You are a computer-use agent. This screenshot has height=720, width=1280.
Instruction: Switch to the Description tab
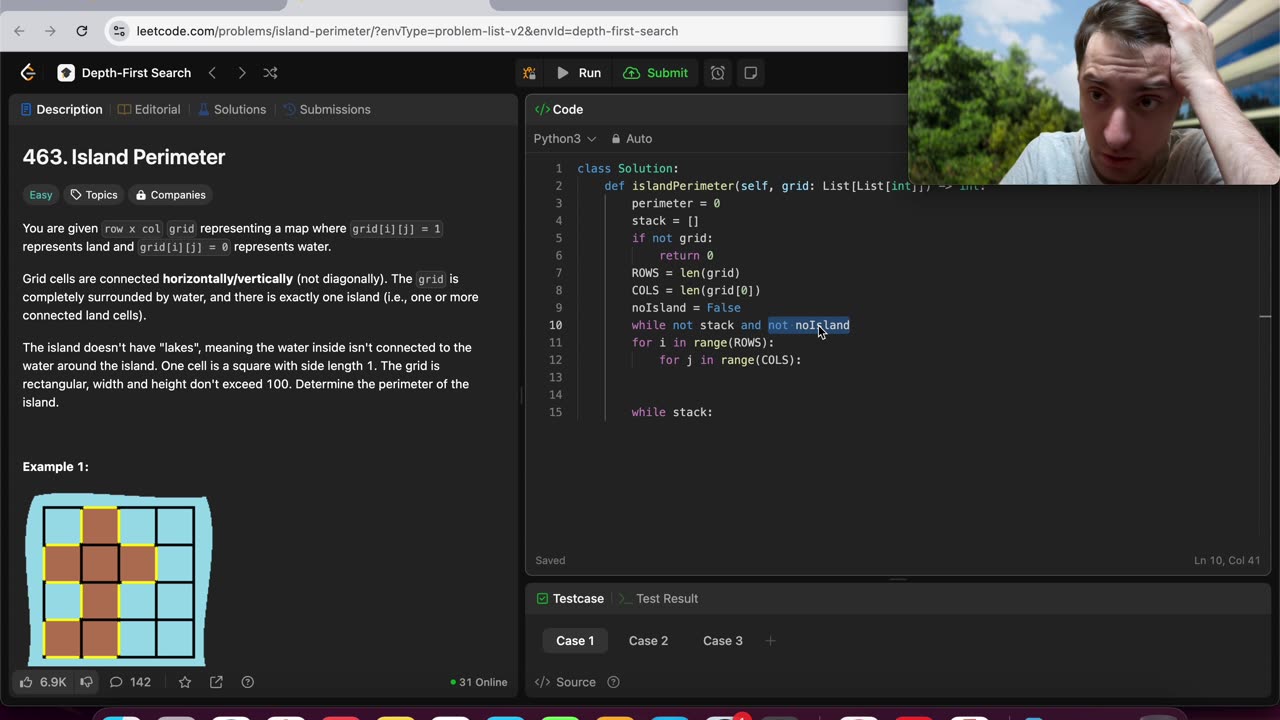(60, 109)
